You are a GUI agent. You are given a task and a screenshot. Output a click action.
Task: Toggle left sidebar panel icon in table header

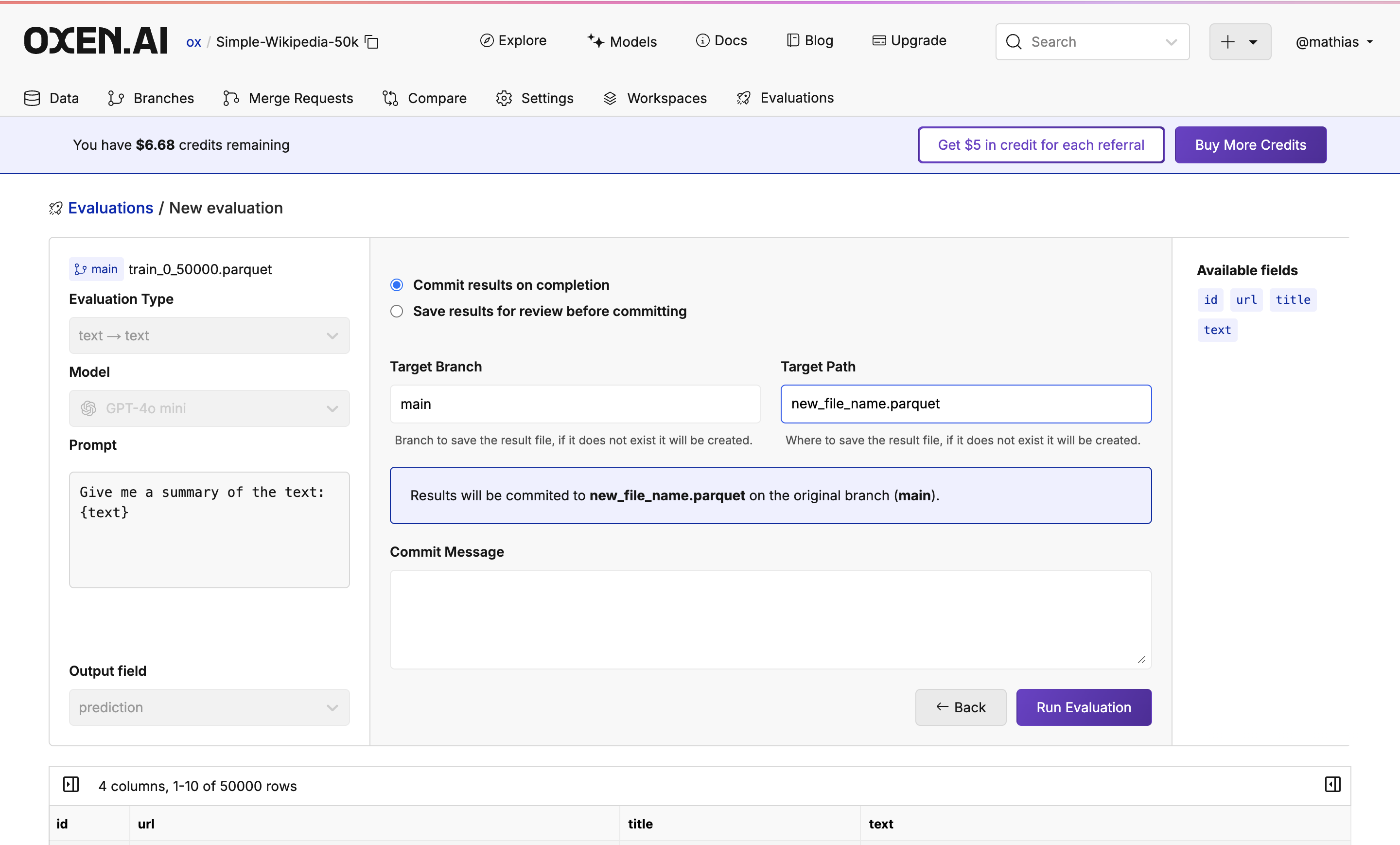(x=71, y=785)
